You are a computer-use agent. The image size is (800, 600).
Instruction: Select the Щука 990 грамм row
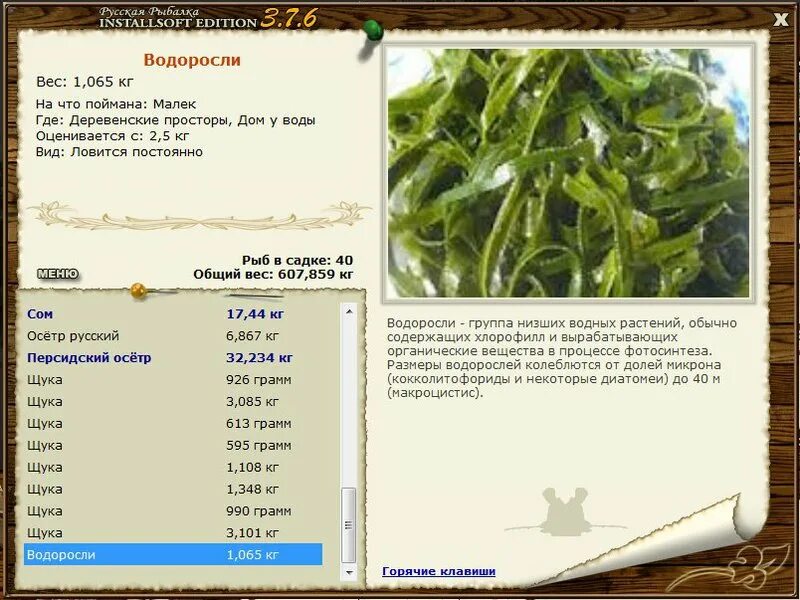(x=173, y=511)
